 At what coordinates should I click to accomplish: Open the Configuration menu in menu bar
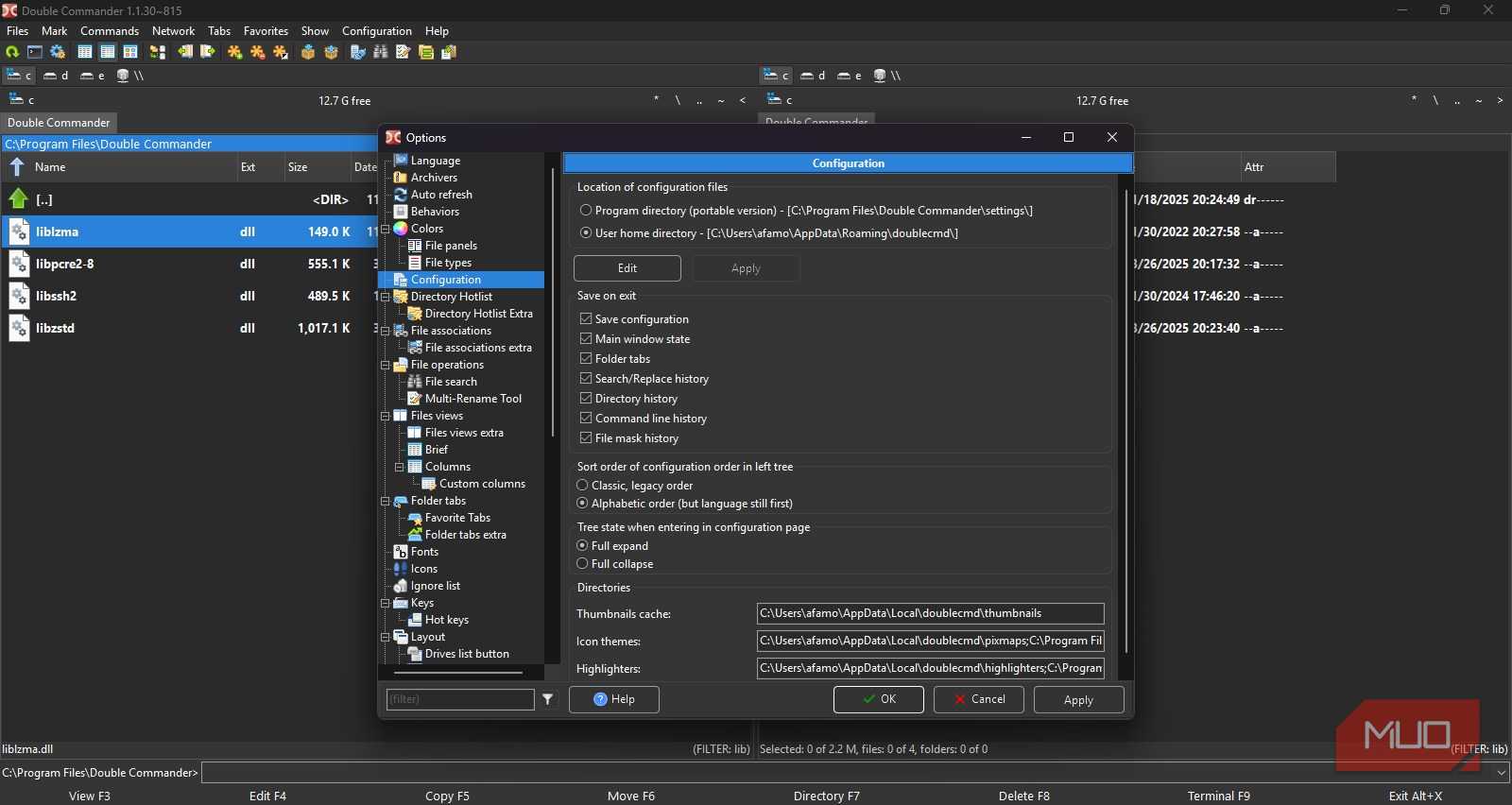[x=377, y=31]
